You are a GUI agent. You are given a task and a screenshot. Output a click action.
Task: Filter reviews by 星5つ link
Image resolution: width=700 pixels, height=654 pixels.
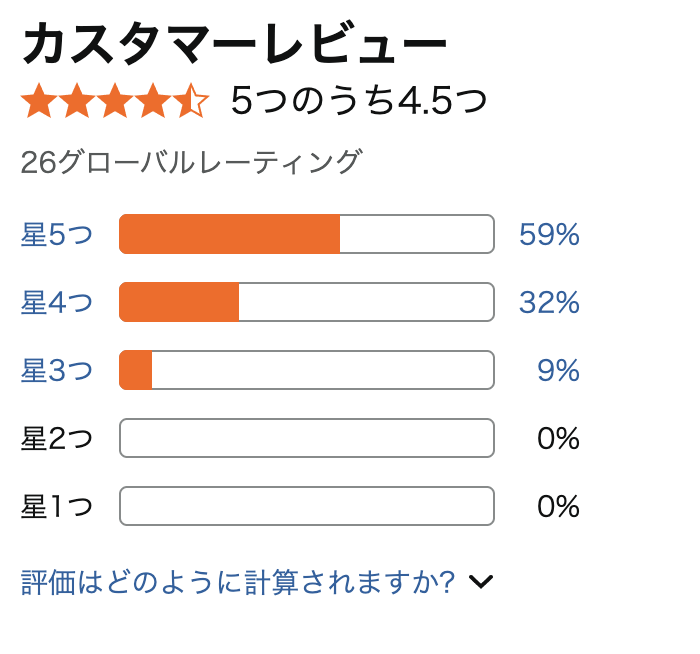pyautogui.click(x=57, y=235)
